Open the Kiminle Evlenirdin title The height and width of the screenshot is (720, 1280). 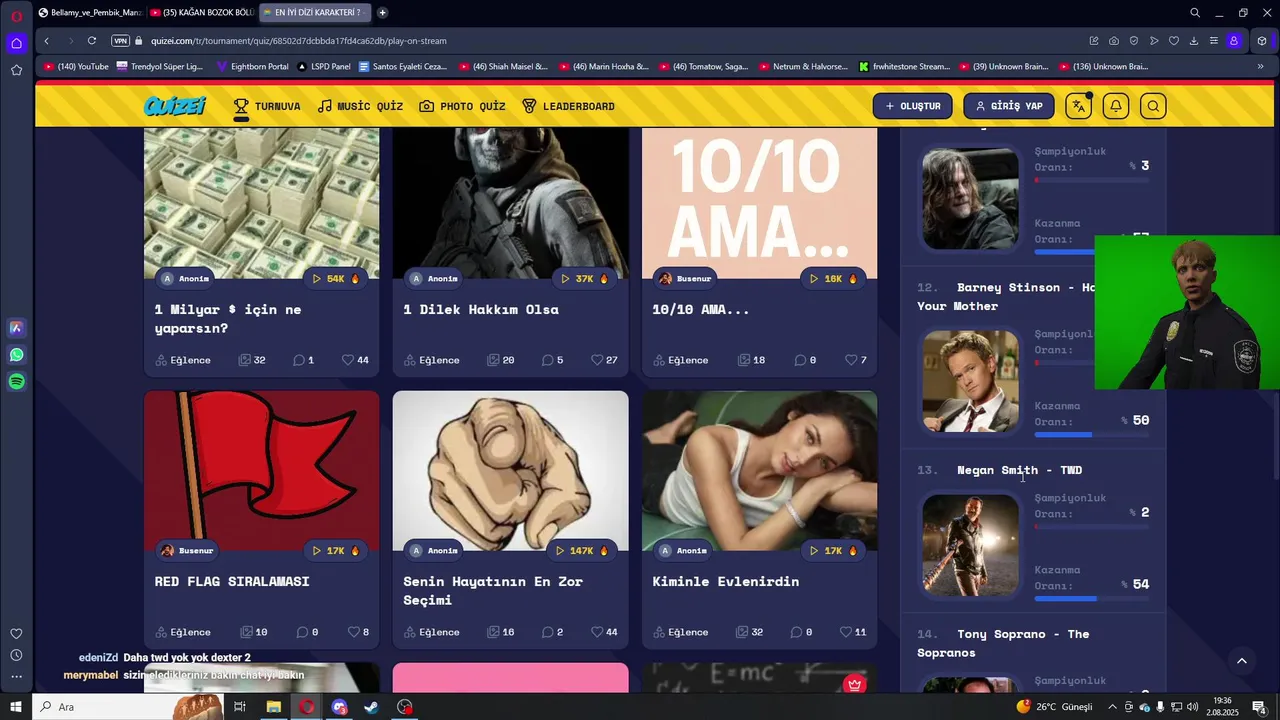pyautogui.click(x=725, y=581)
